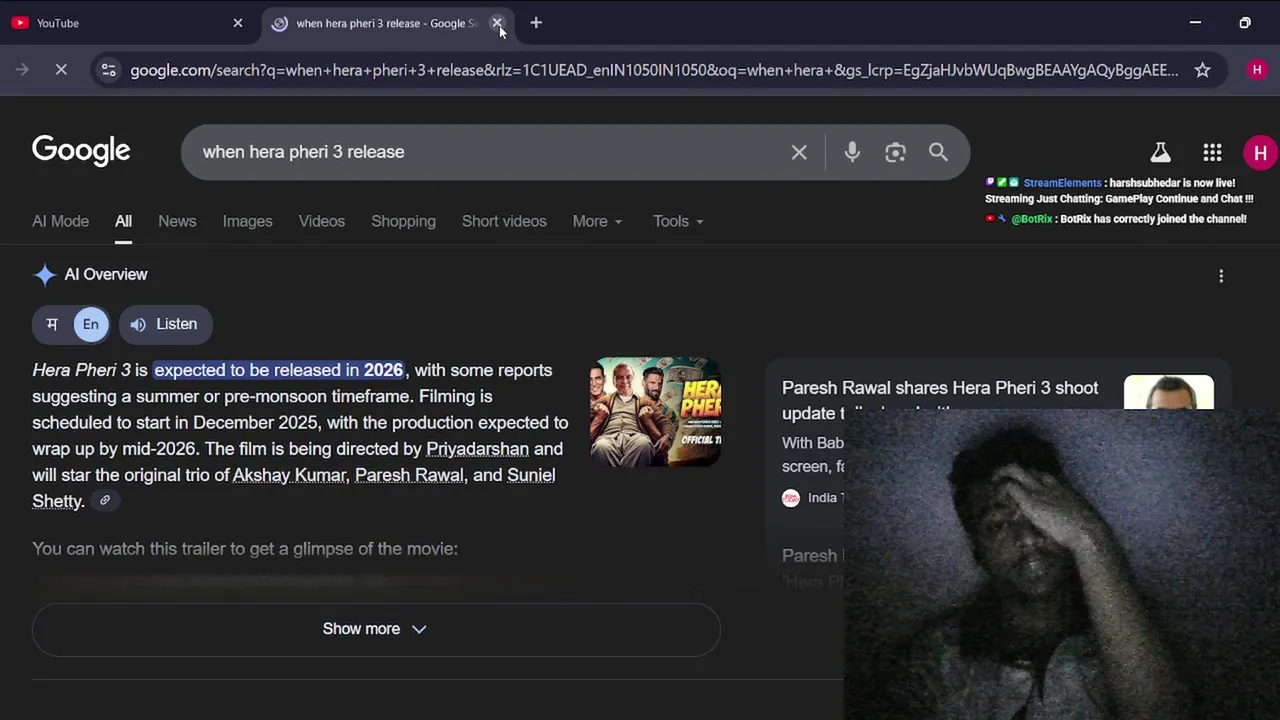This screenshot has height=720, width=1280.
Task: Open the News results tab
Action: pyautogui.click(x=177, y=221)
